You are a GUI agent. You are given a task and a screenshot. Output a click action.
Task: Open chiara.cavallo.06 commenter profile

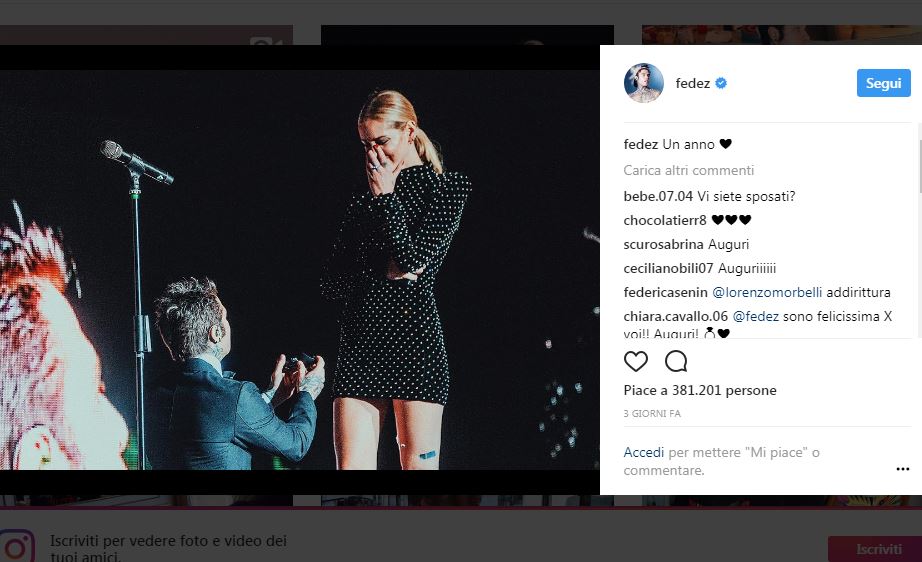click(x=675, y=316)
